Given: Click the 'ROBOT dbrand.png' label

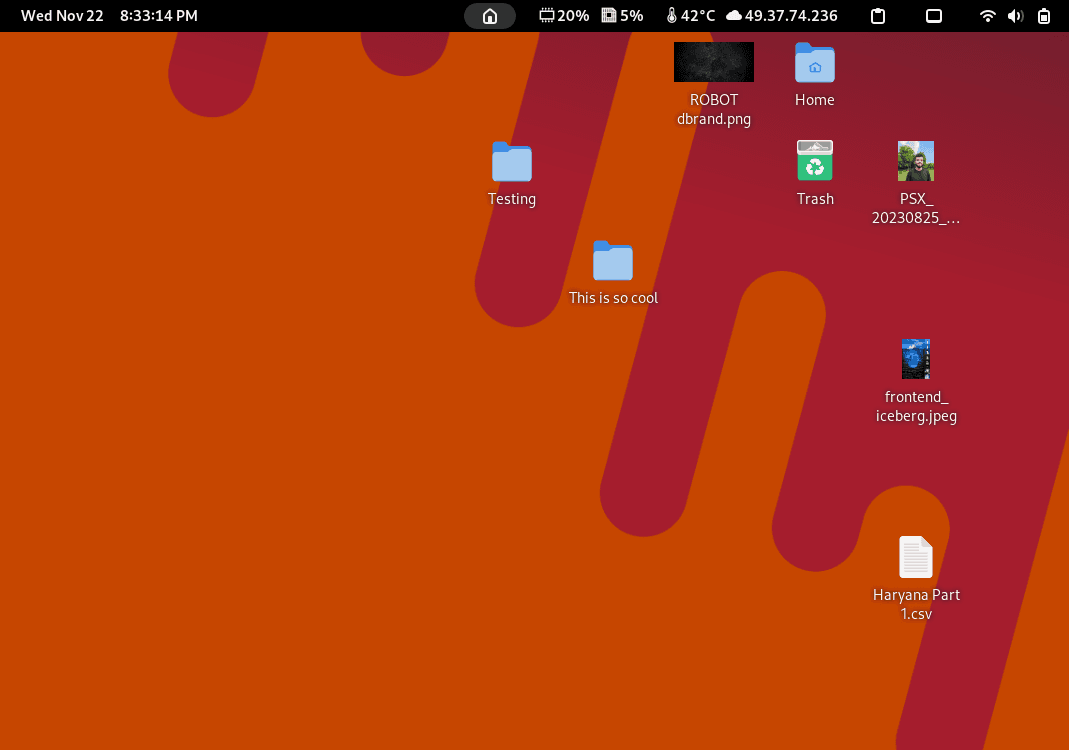Looking at the screenshot, I should (x=714, y=109).
